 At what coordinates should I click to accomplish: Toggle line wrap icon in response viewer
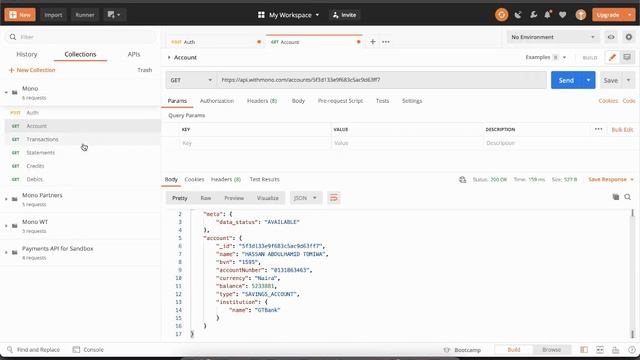click(x=334, y=198)
